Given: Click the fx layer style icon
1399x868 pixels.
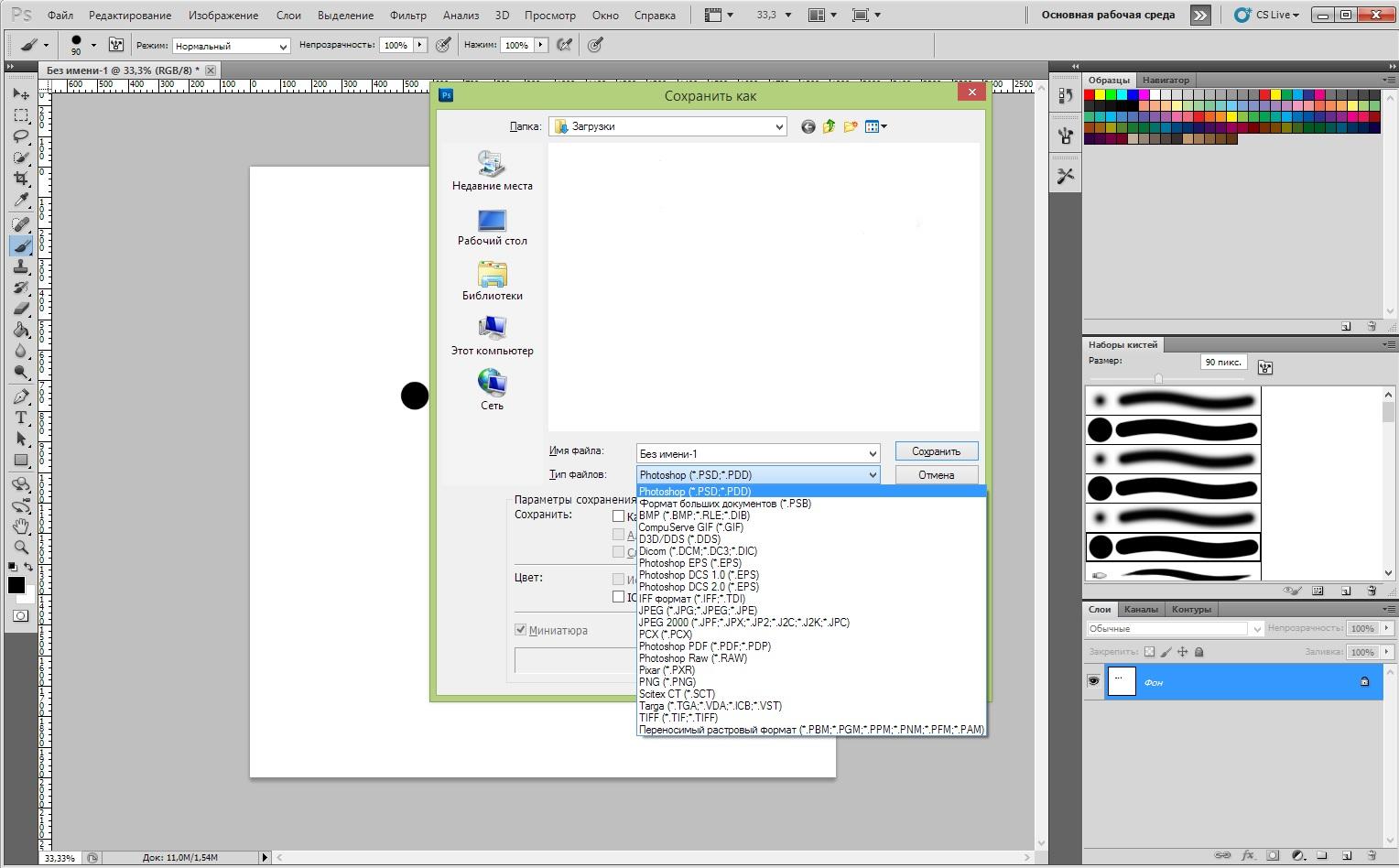Looking at the screenshot, I should (1247, 856).
